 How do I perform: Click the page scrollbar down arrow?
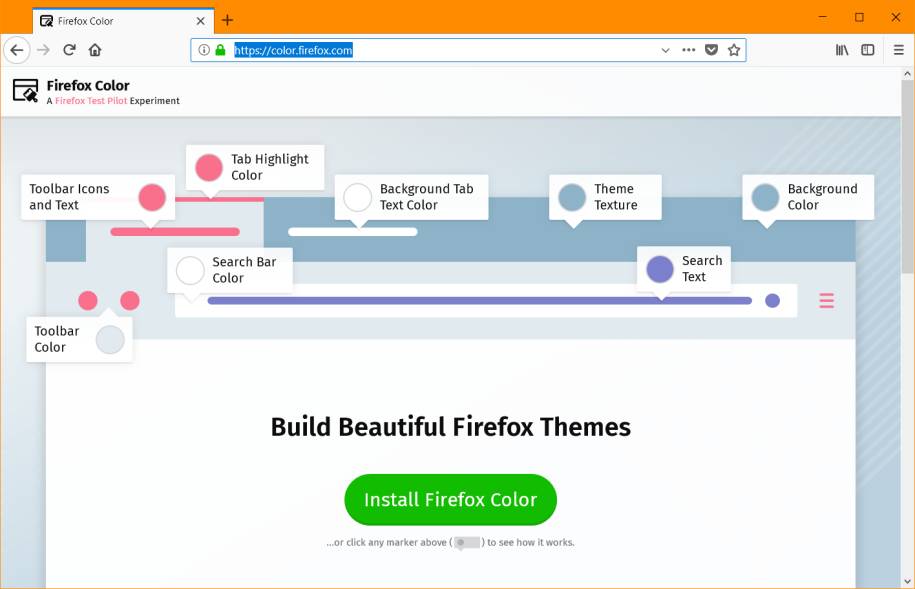tap(906, 580)
